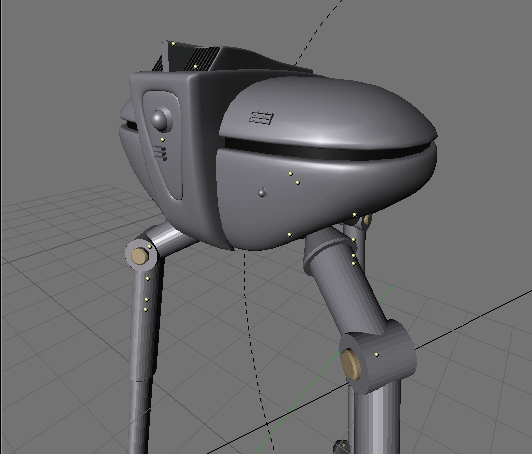This screenshot has width=532, height=454.
Task: Select the yellow origin dot below sphere knob
Action: tap(163, 140)
